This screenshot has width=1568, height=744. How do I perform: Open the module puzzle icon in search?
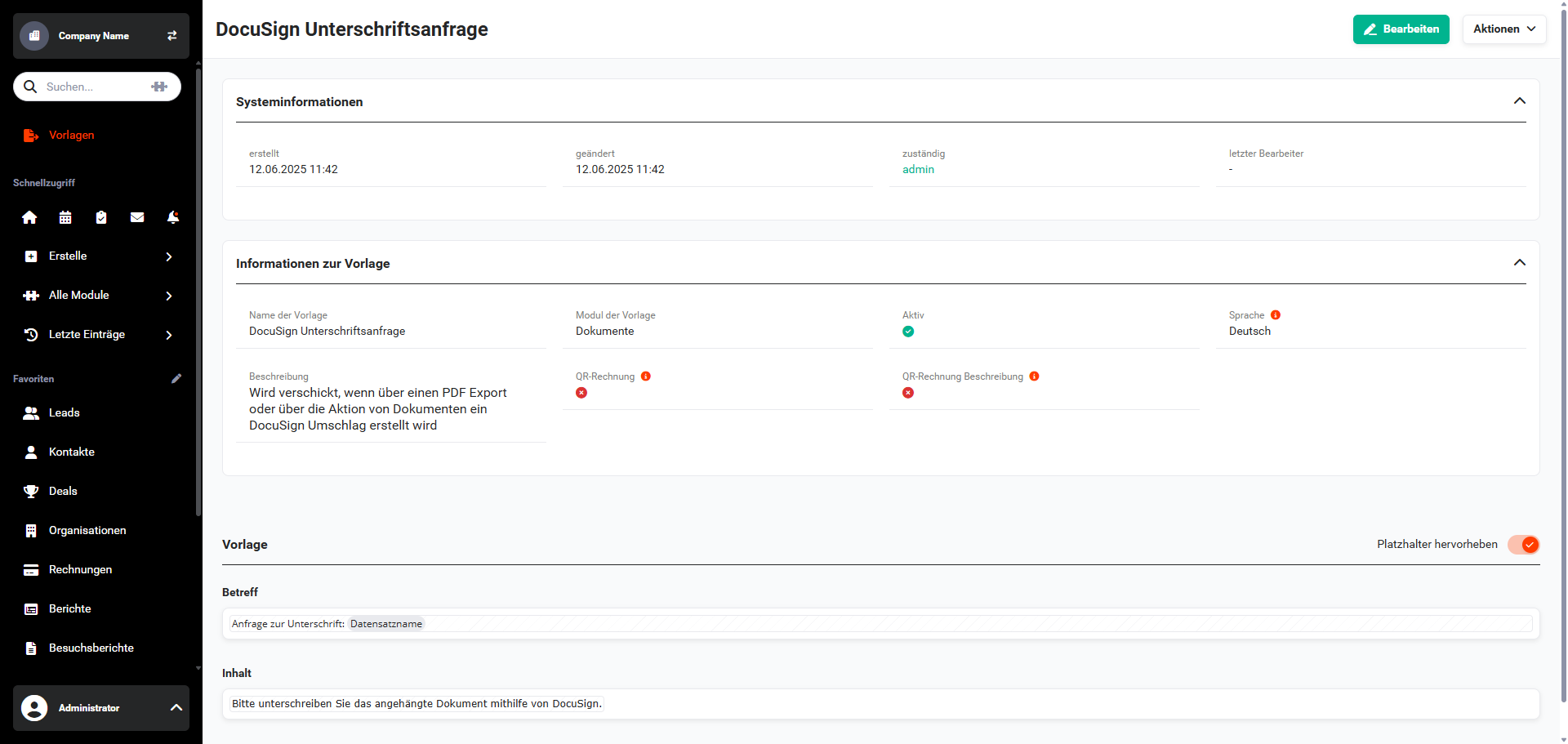tap(159, 87)
